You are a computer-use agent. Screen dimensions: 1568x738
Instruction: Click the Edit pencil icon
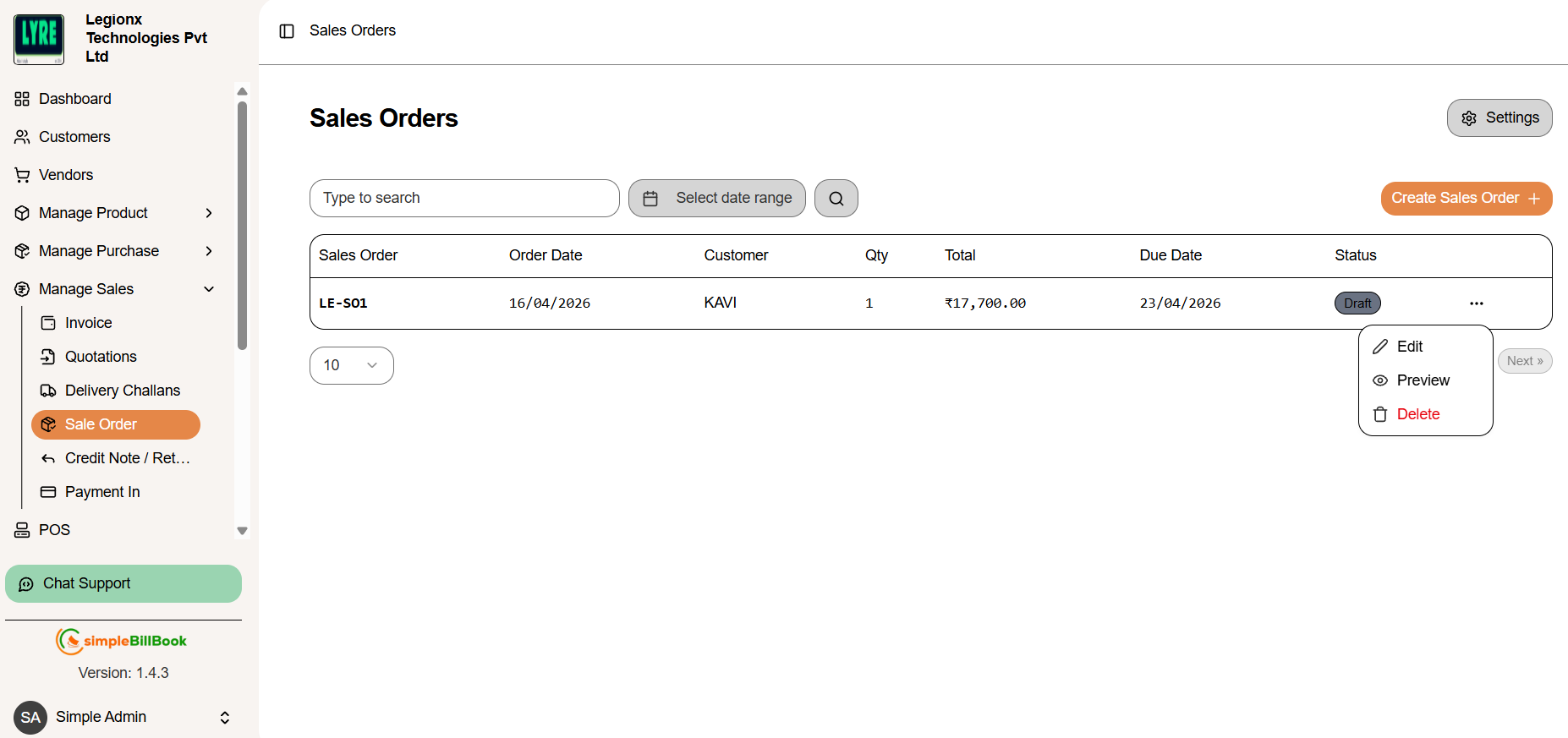click(1380, 347)
